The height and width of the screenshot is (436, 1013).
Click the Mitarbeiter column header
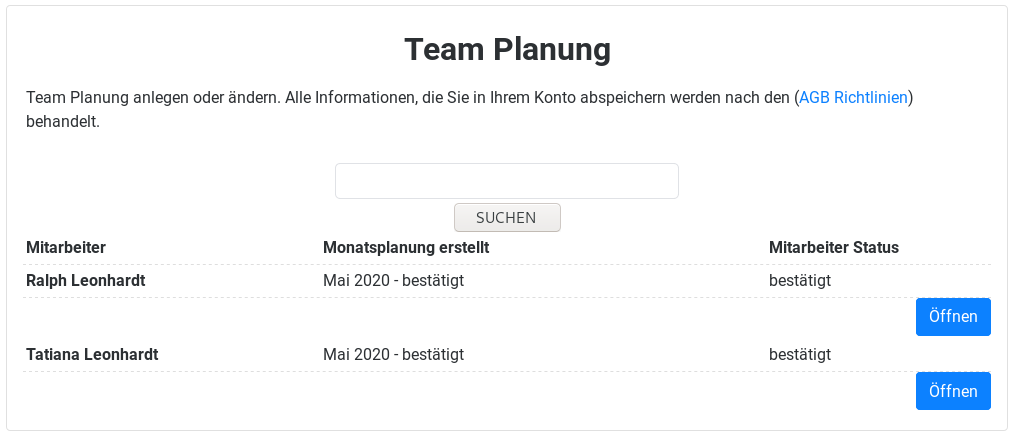[66, 247]
